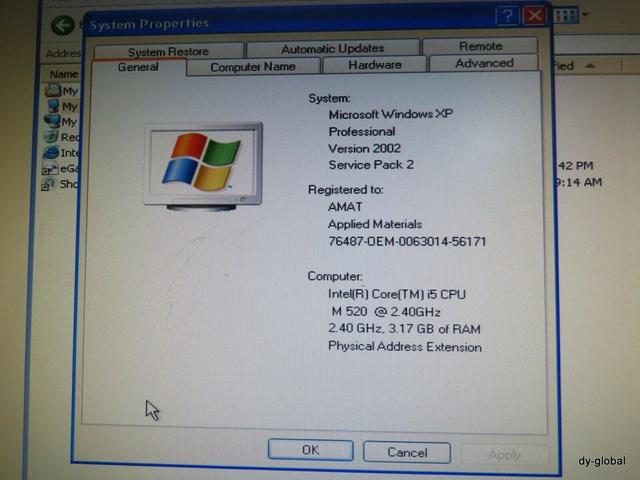Open the Views icon in Explorer toolbar
640x480 pixels.
(x=566, y=16)
